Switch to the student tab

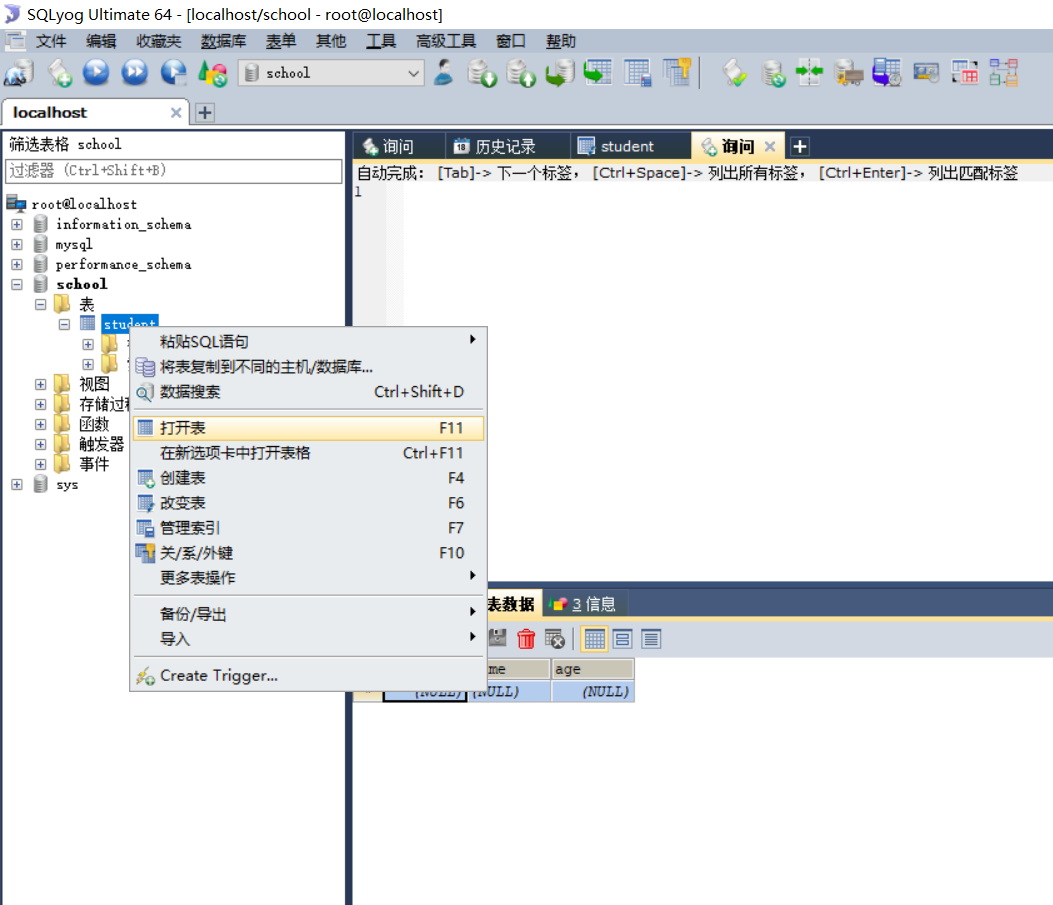pyautogui.click(x=627, y=146)
